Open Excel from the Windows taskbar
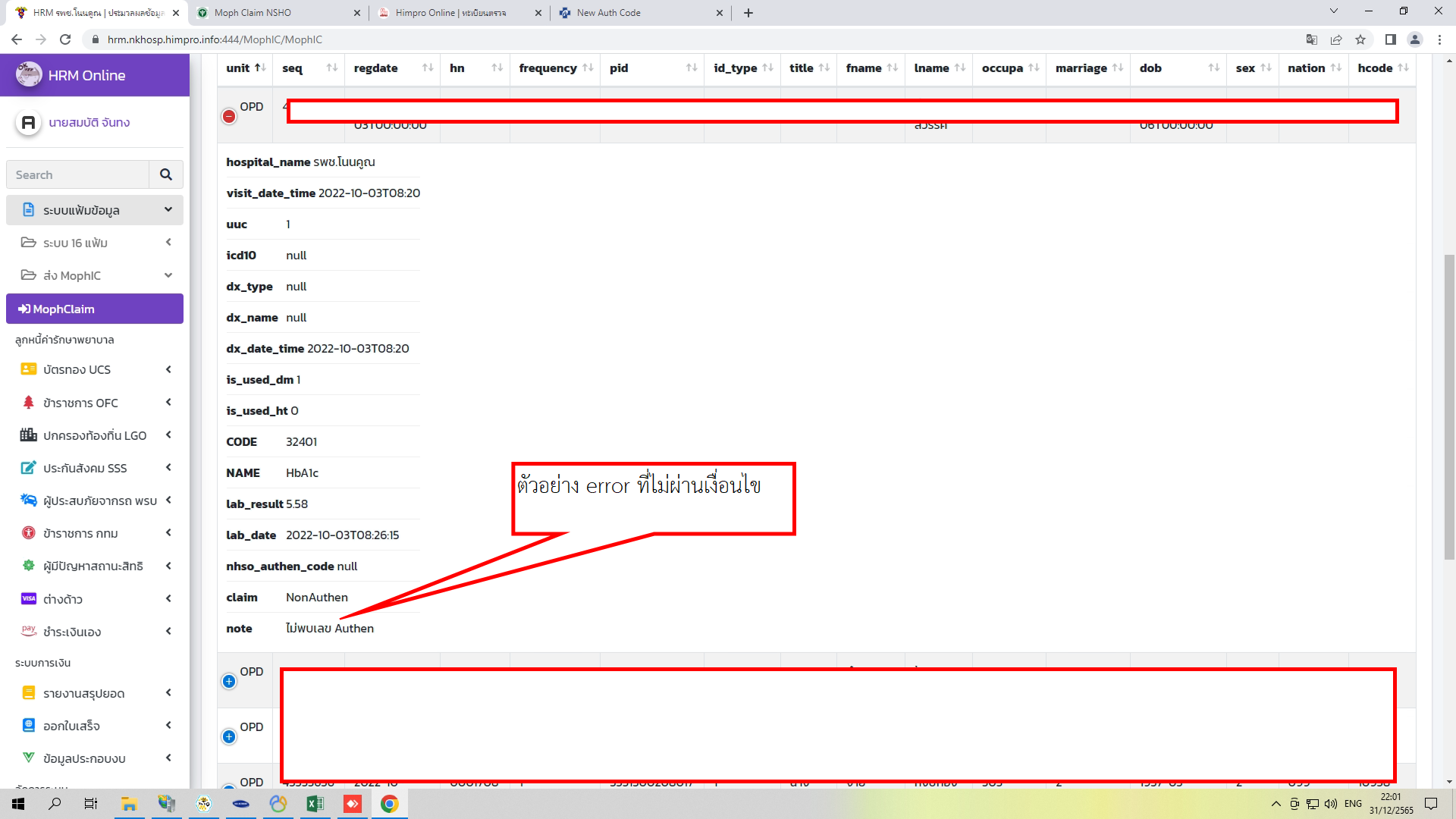The image size is (1456, 819). 315,804
